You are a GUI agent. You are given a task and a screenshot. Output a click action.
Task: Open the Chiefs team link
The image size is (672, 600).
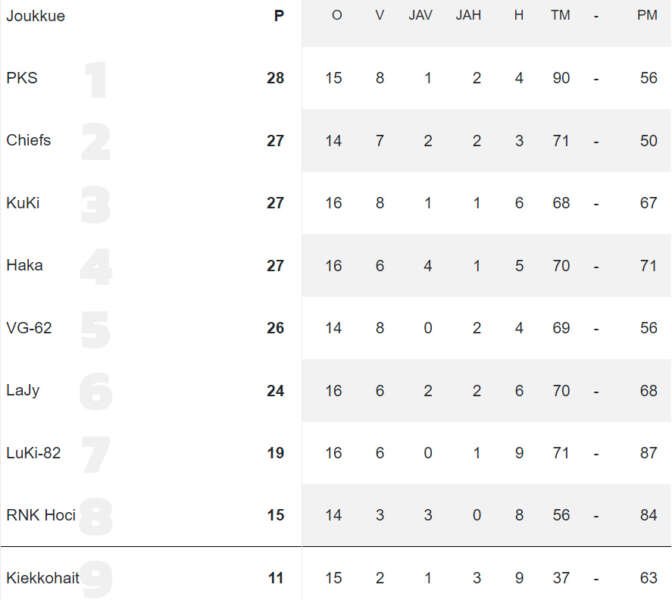point(28,140)
